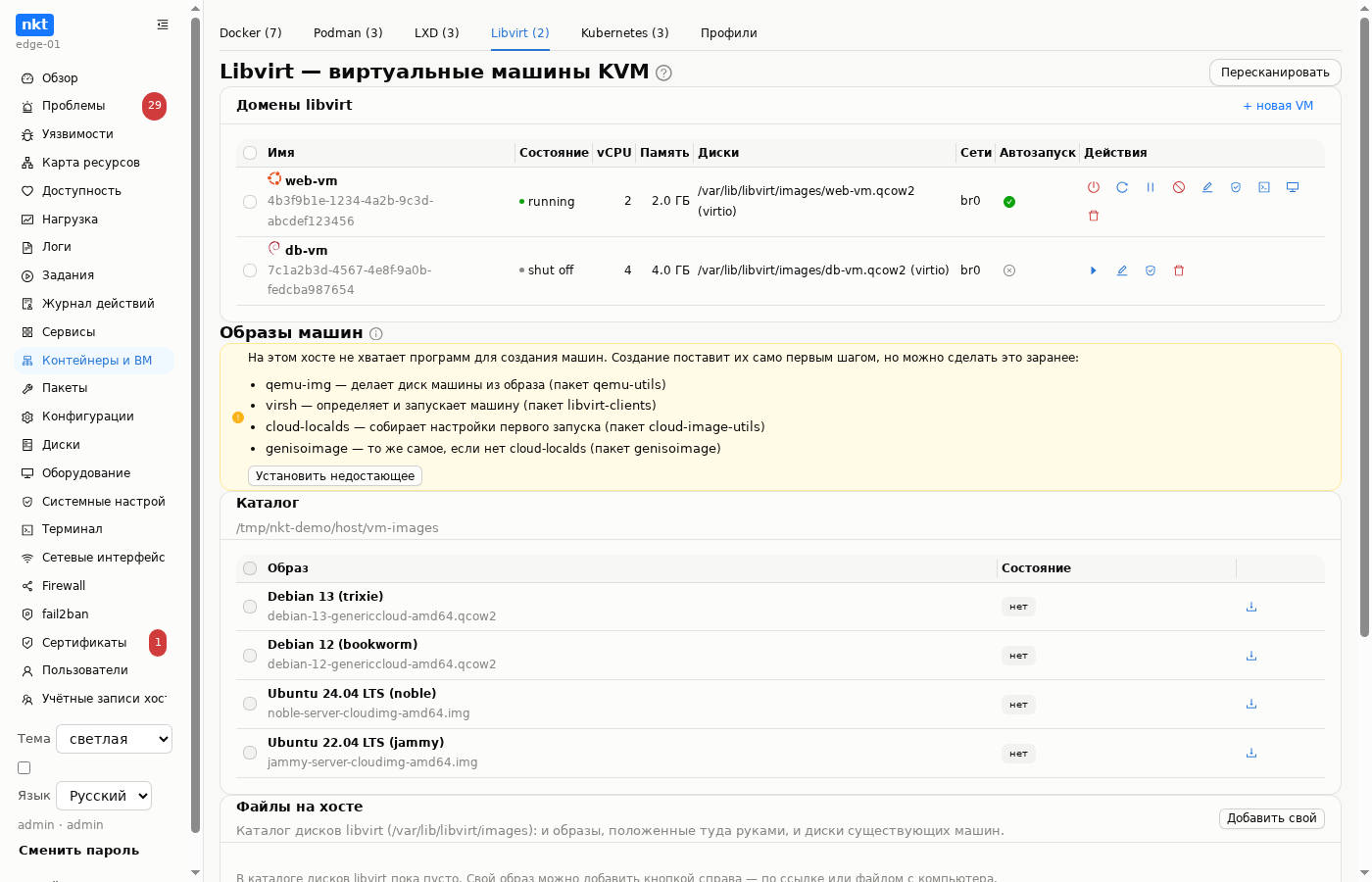1372x882 pixels.
Task: Open the Тема theme dropdown
Action: [114, 739]
